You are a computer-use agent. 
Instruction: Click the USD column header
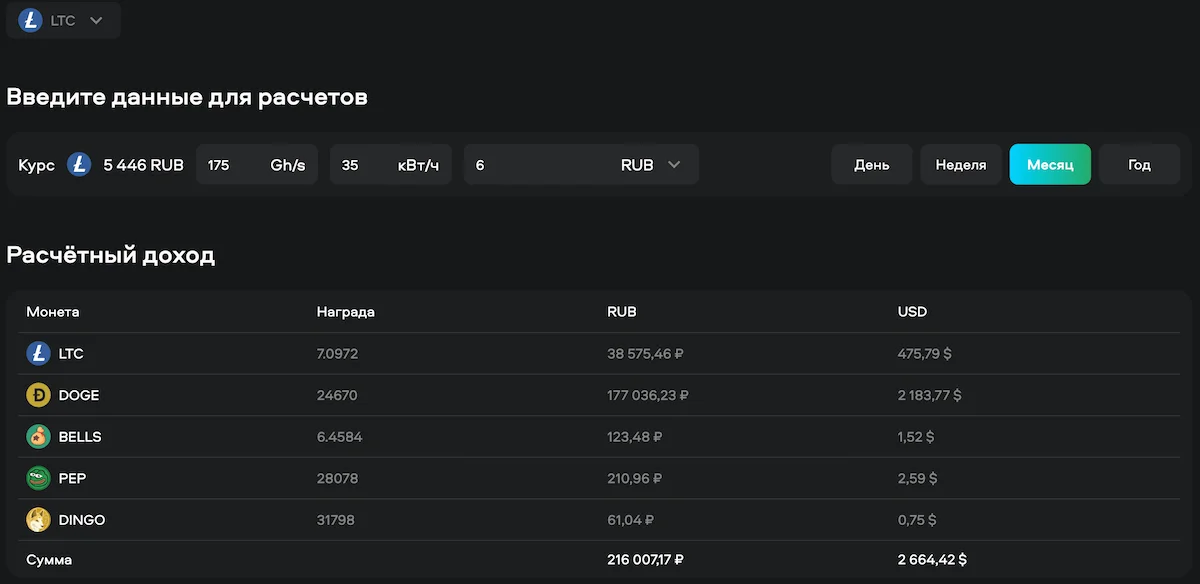click(912, 312)
